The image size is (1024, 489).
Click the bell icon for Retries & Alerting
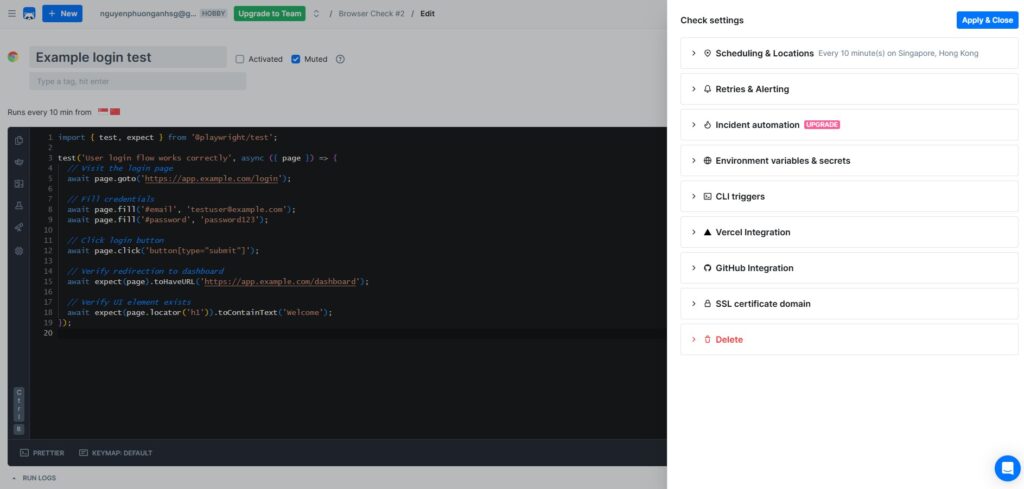707,89
